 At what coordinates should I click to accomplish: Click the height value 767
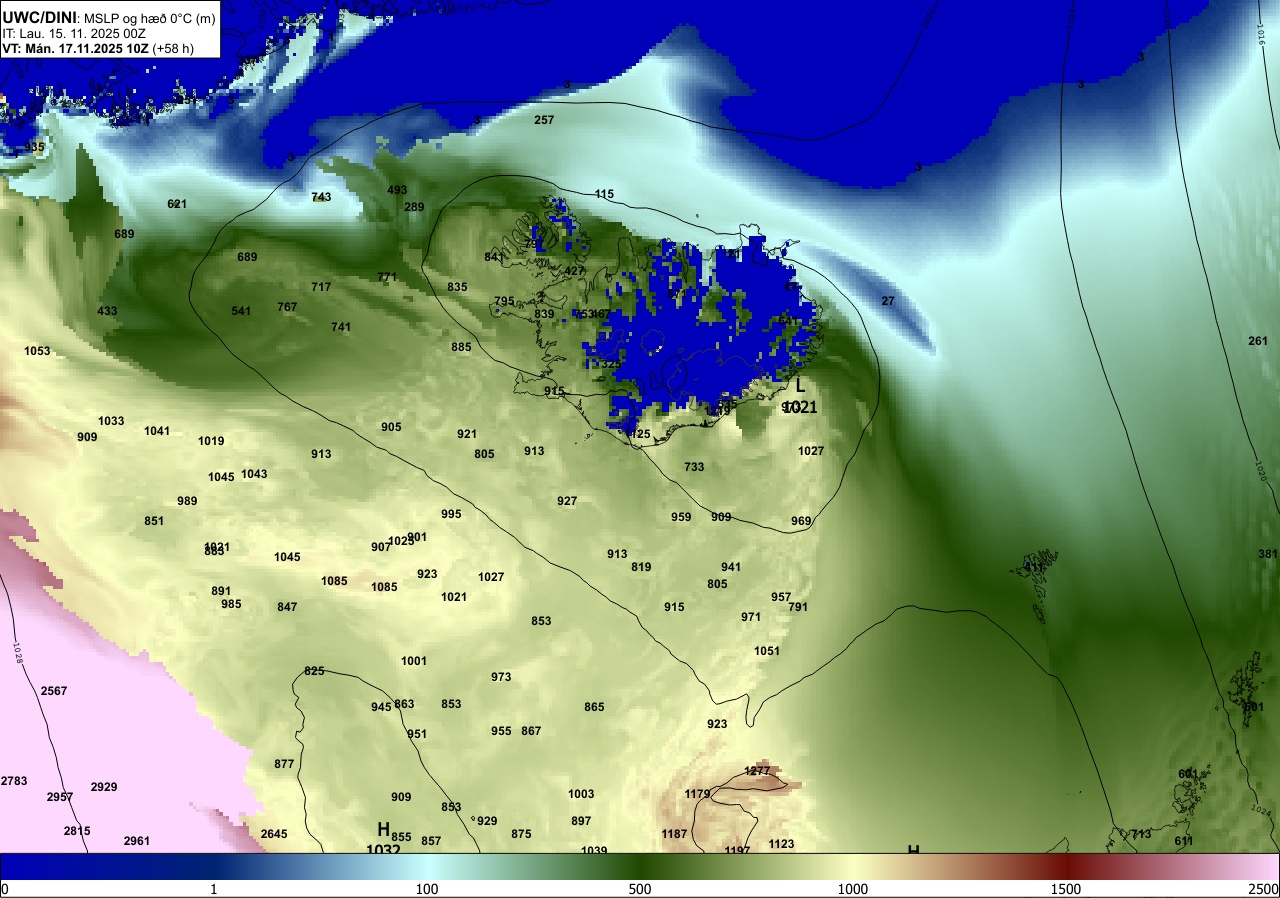287,307
